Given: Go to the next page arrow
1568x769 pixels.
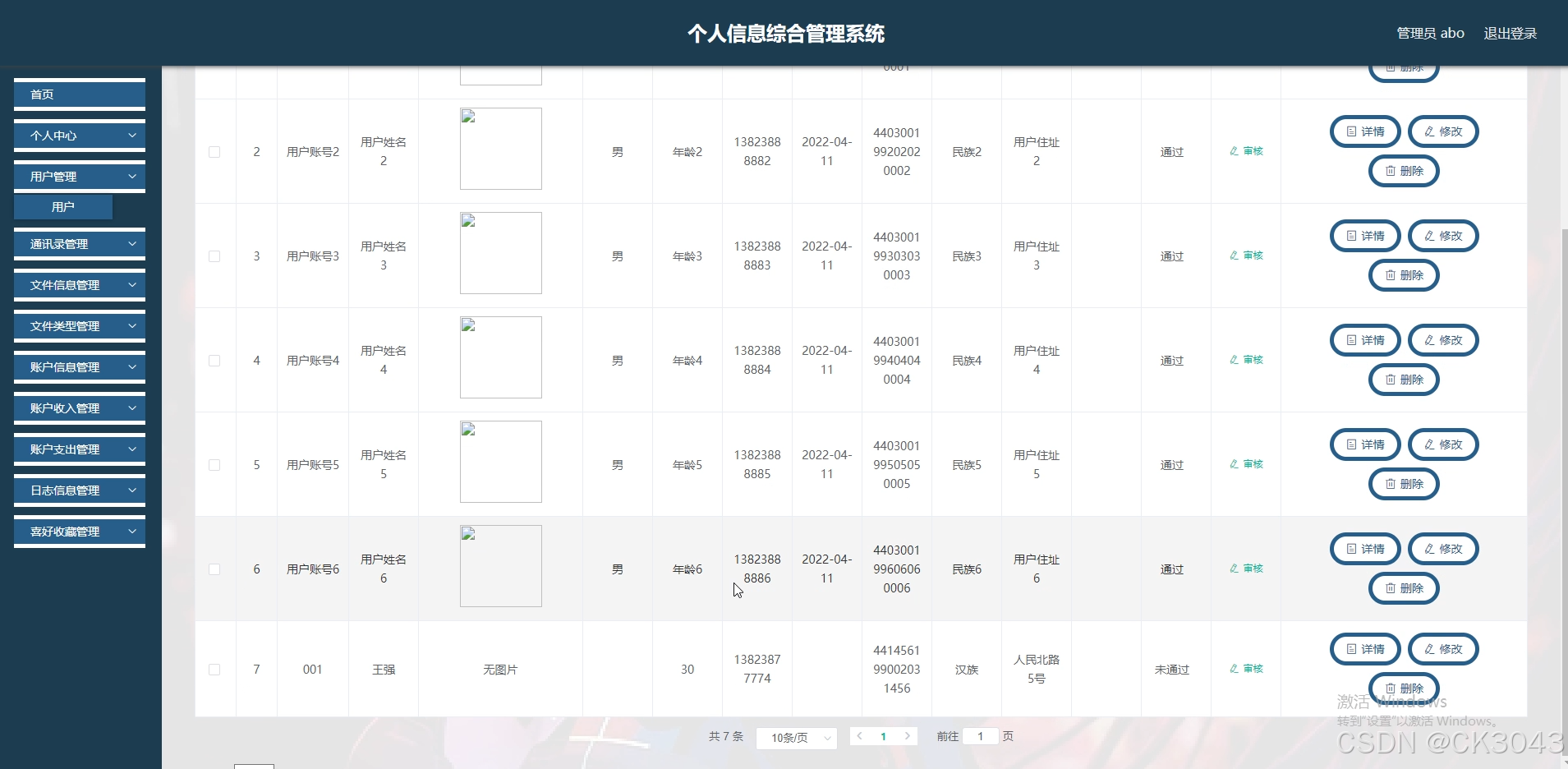Looking at the screenshot, I should (x=907, y=736).
